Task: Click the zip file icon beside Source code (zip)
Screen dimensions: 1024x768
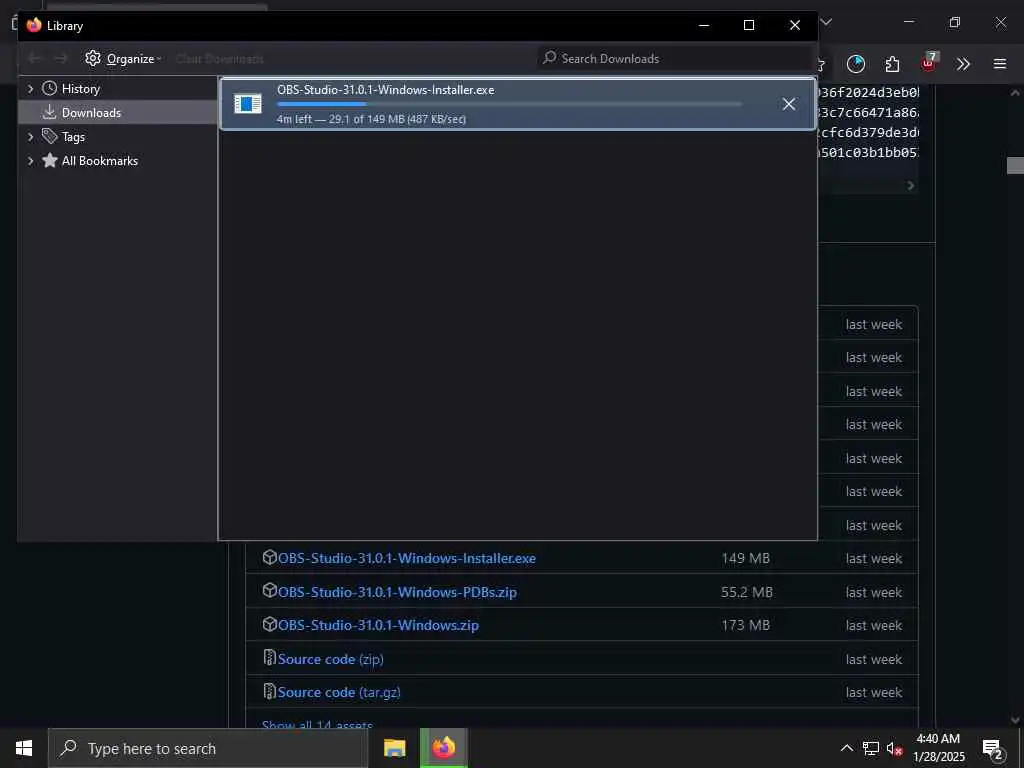Action: (x=269, y=657)
